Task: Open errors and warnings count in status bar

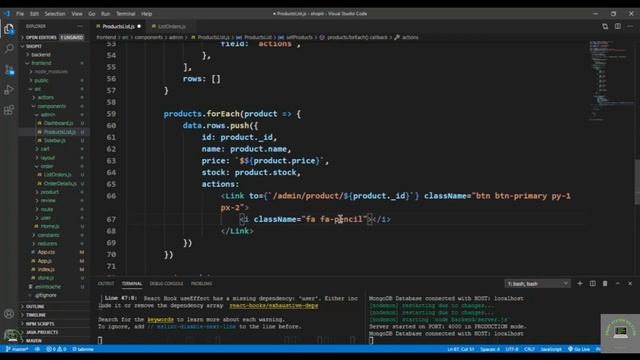Action: (x=56, y=349)
